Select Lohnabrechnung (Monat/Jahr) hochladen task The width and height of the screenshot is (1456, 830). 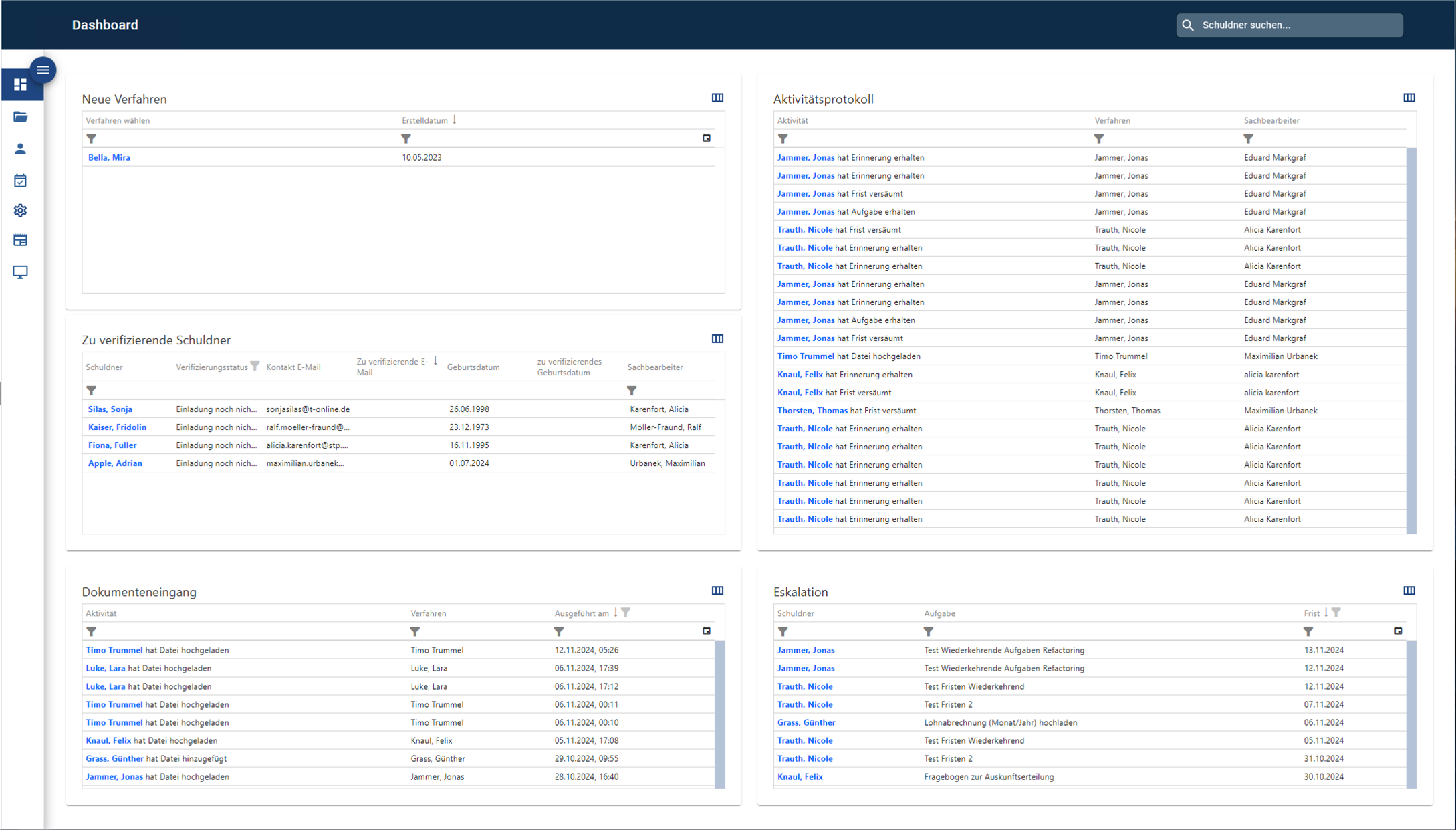point(1000,722)
